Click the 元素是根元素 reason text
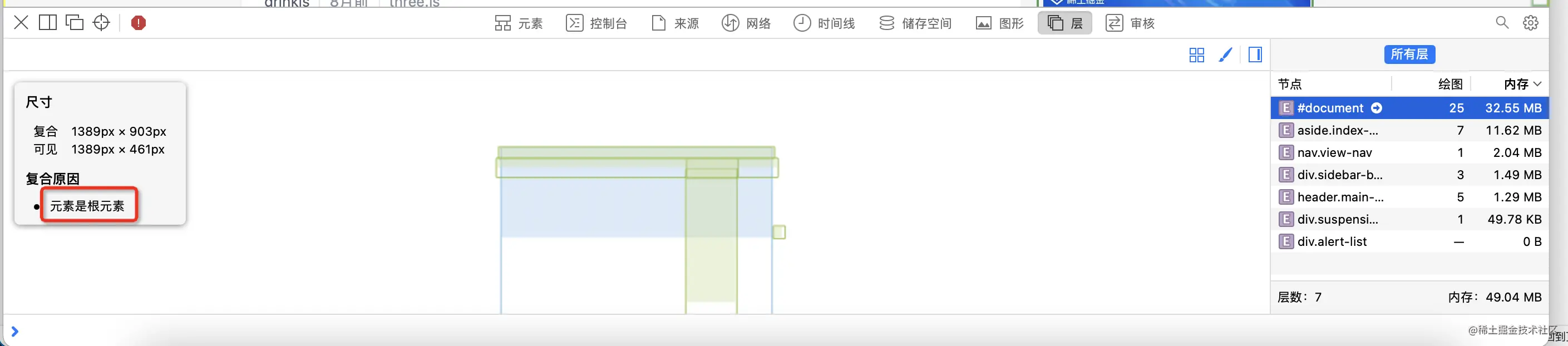Viewport: 1568px width, 346px height. (87, 206)
